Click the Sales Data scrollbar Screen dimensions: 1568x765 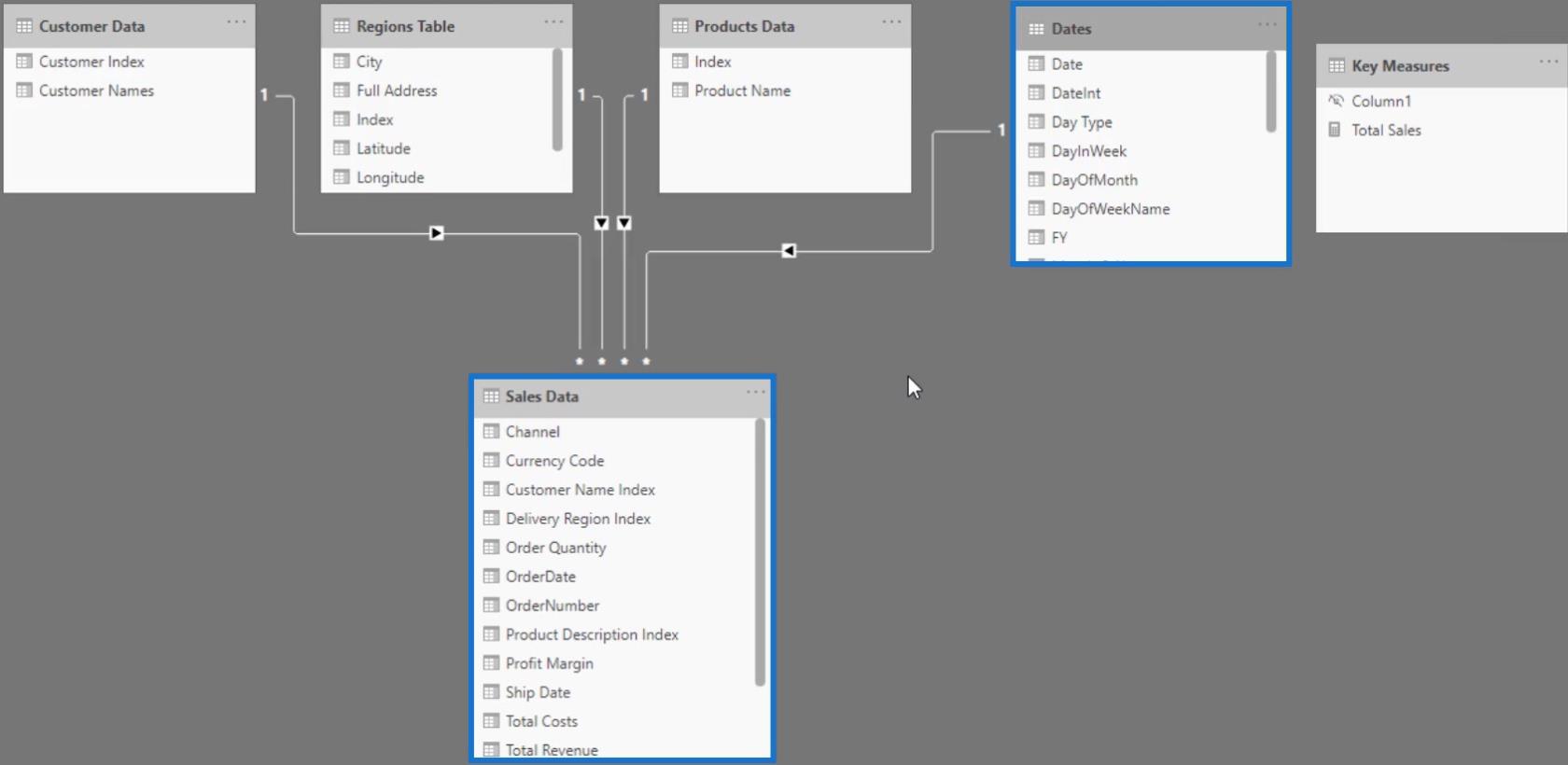click(760, 552)
